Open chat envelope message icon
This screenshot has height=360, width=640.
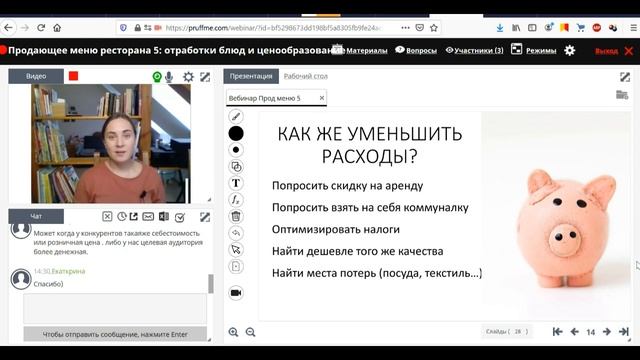(148, 216)
